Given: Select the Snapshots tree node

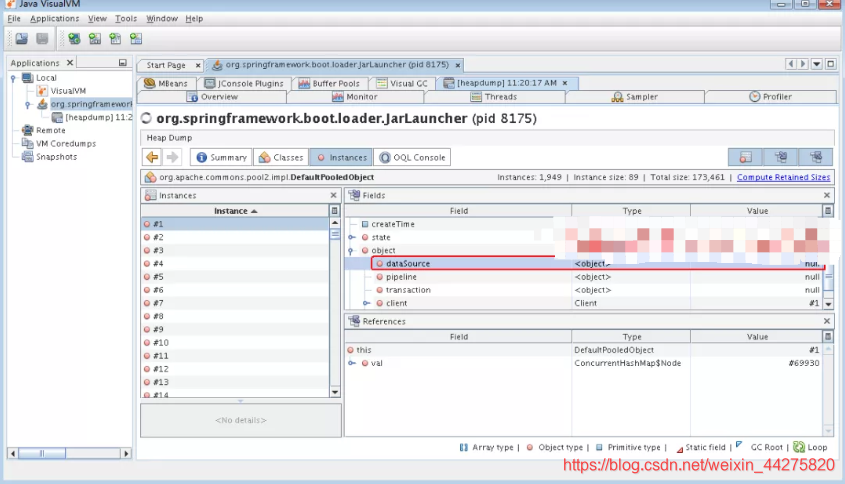Looking at the screenshot, I should tap(57, 157).
